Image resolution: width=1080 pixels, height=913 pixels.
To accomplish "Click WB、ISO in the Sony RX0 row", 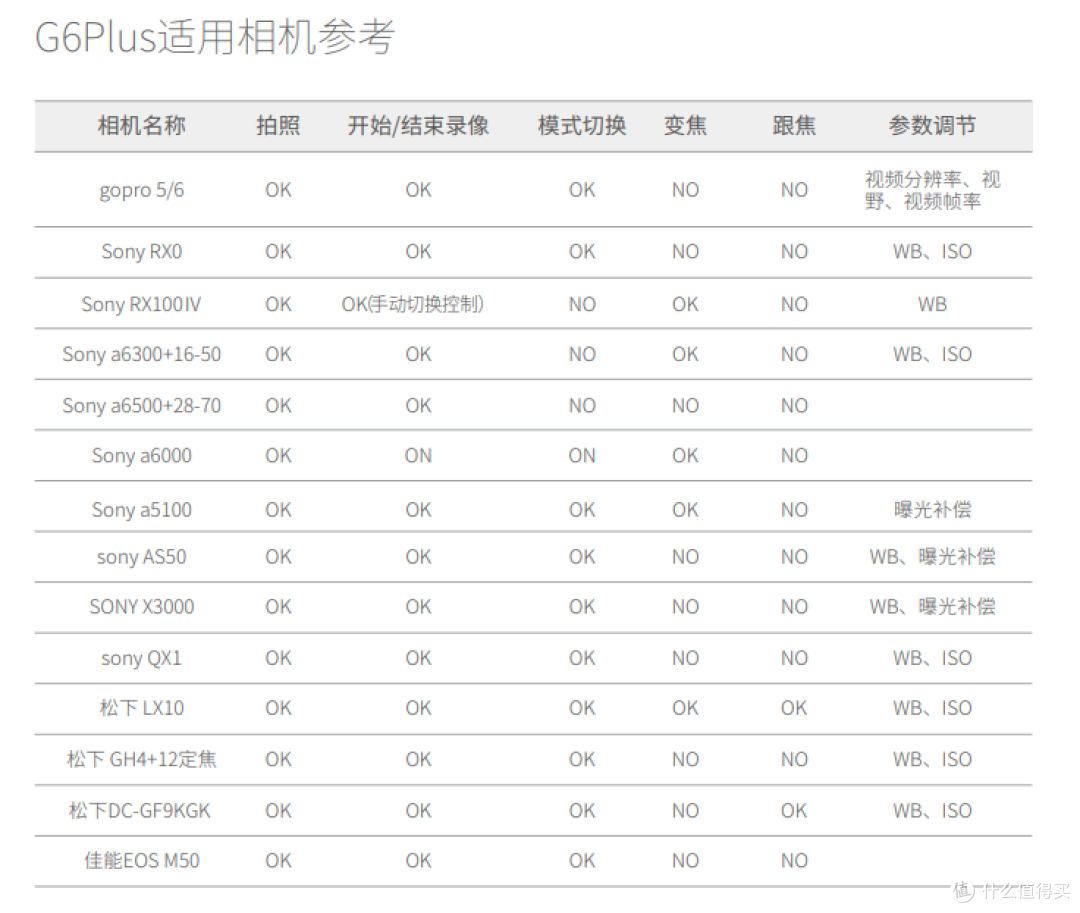I will (x=932, y=252).
